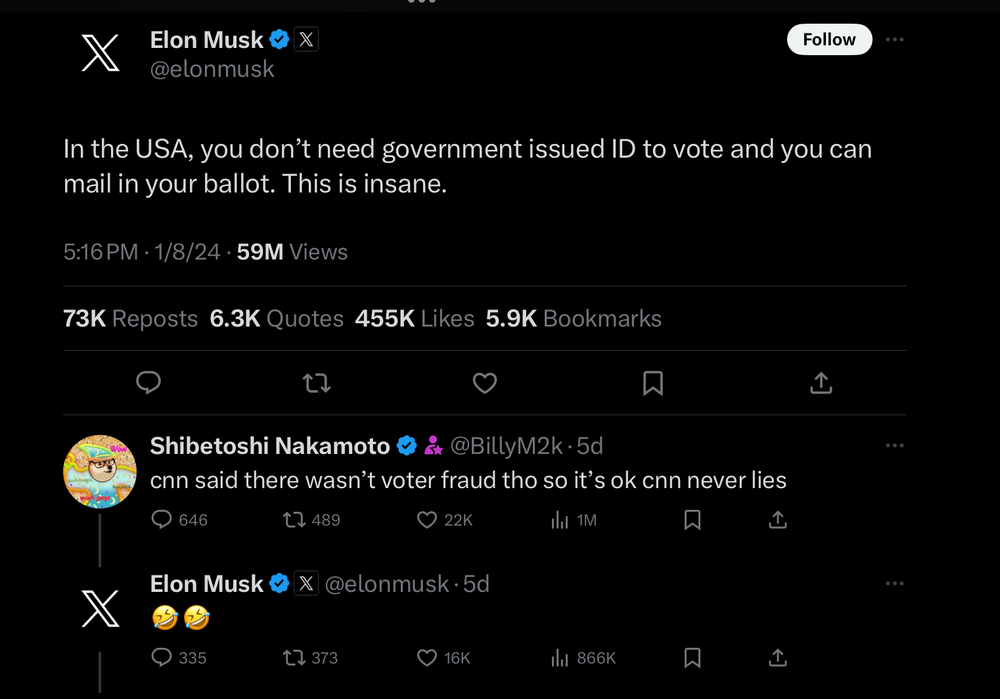Open the @BillyM2k profile handle

click(508, 446)
